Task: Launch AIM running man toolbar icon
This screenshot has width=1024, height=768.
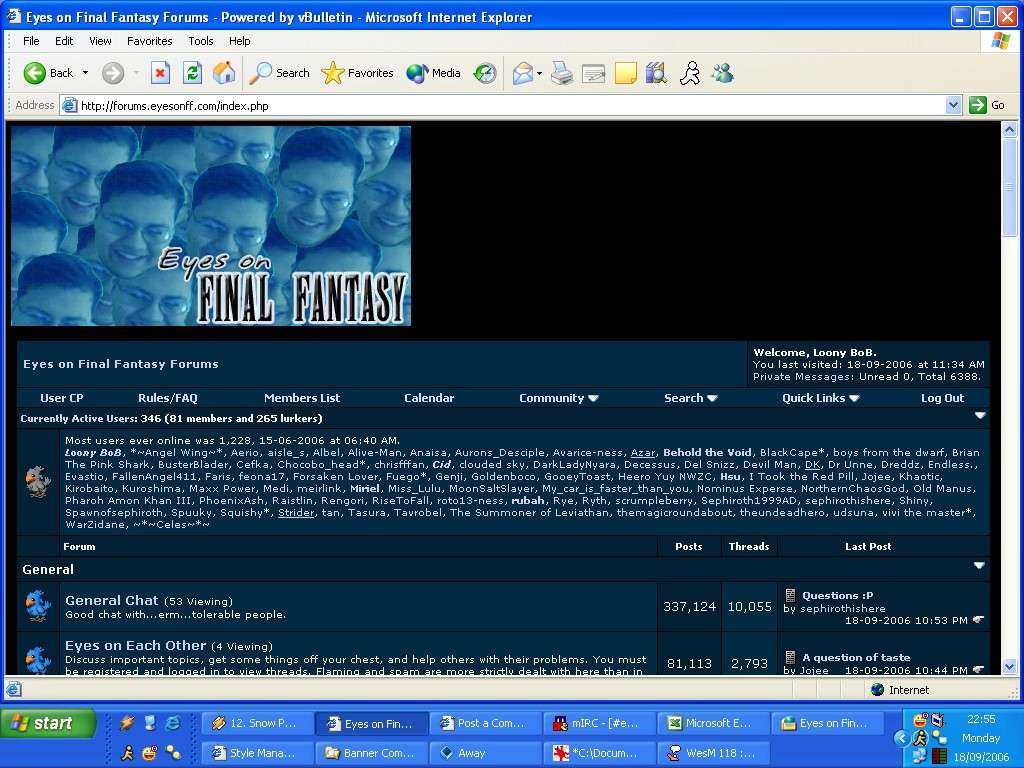Action: 690,72
